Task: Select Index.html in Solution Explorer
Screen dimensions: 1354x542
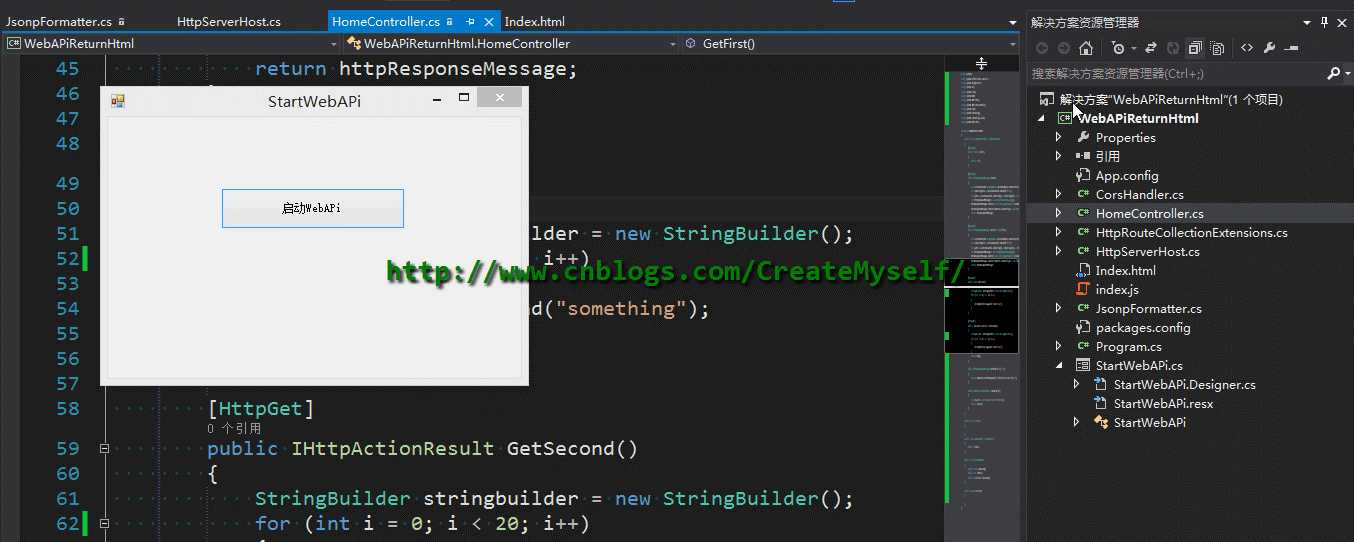Action: [x=1125, y=270]
